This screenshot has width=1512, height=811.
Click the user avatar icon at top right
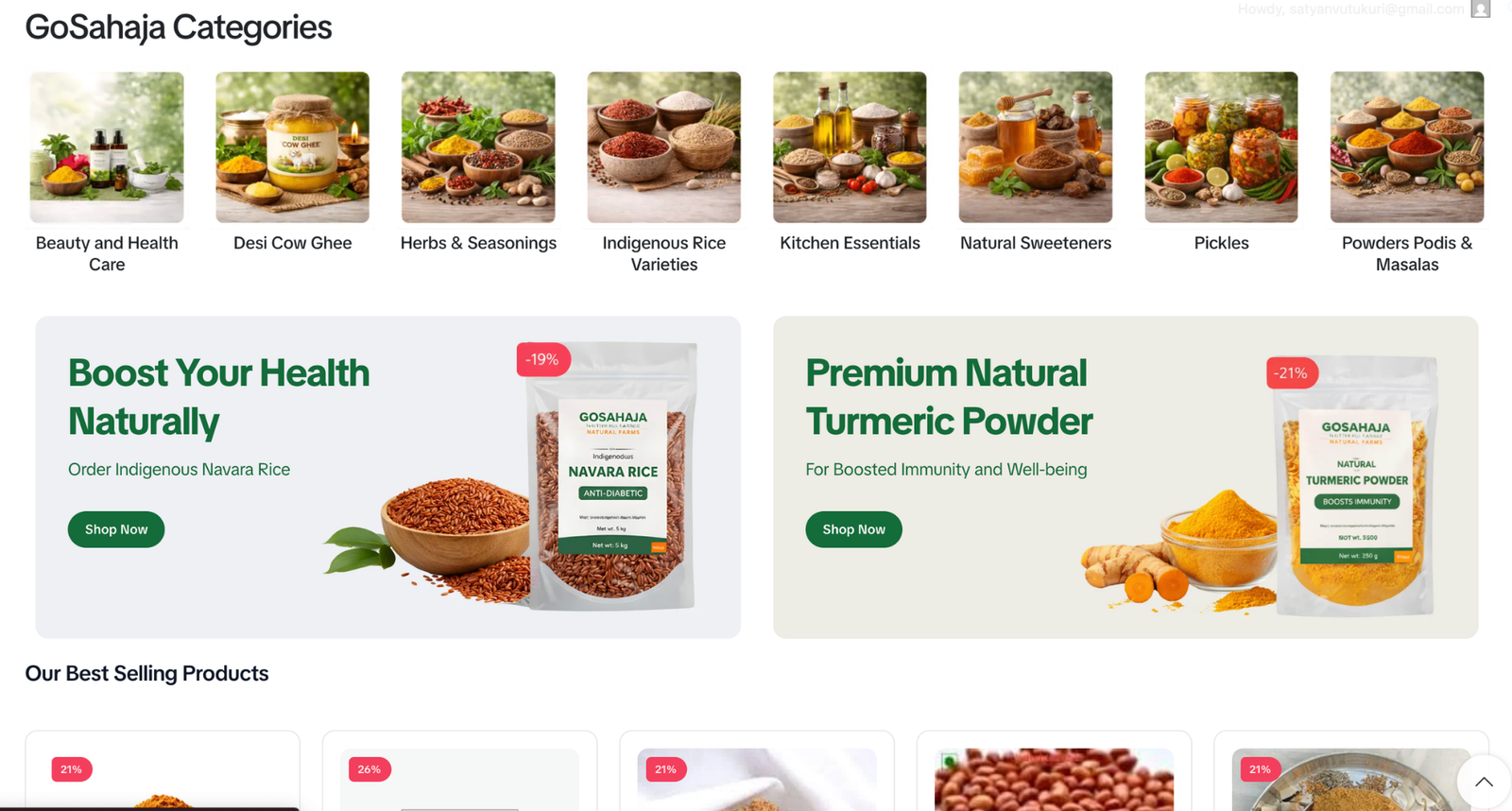[1481, 9]
